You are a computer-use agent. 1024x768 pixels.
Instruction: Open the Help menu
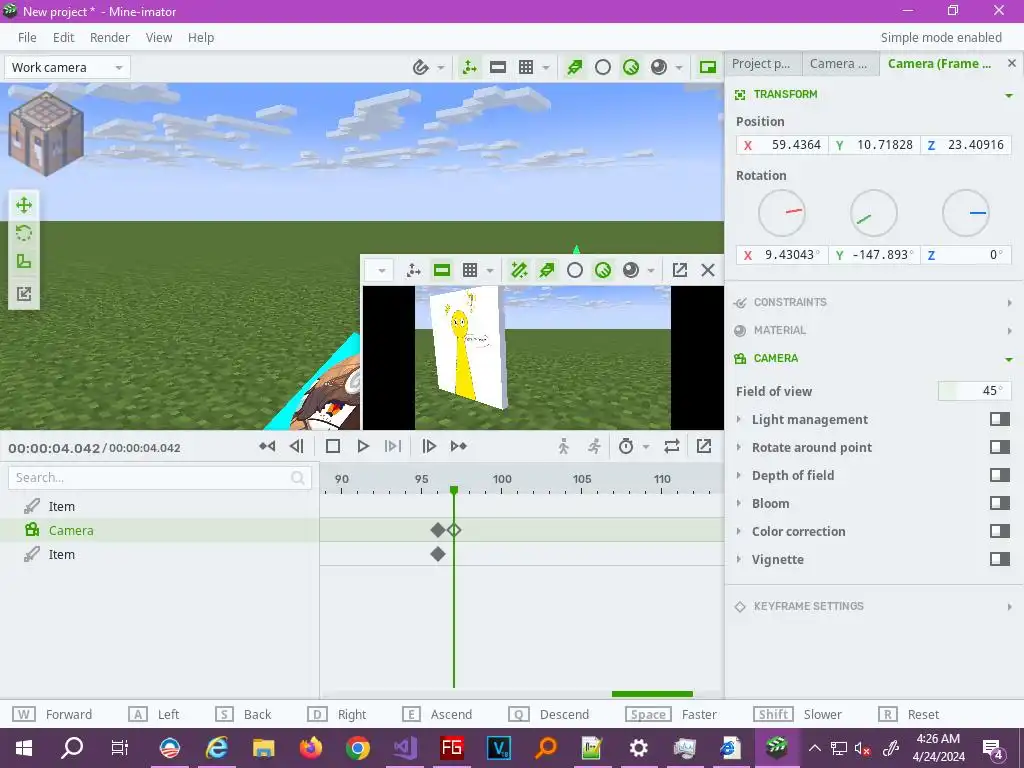click(x=201, y=37)
